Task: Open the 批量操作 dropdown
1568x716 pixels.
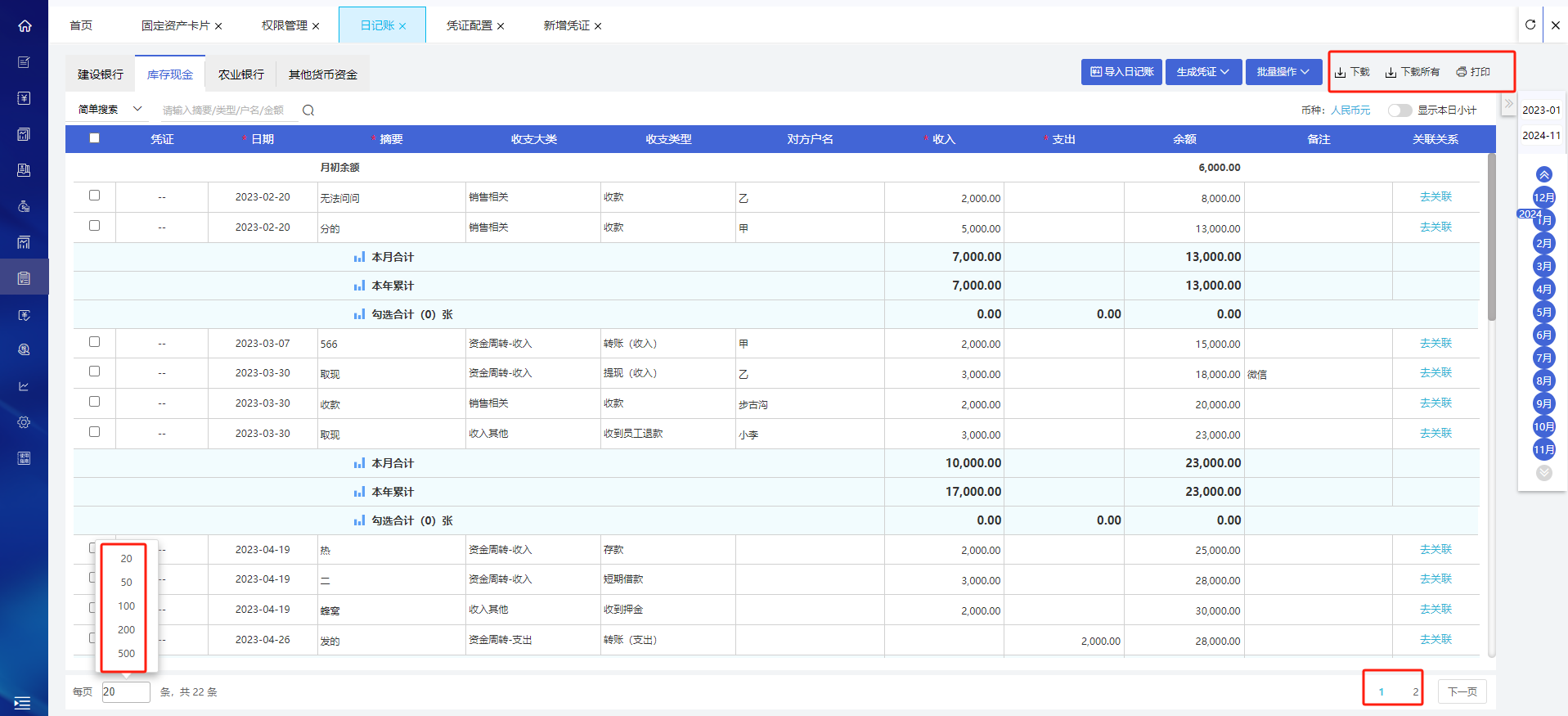Action: pyautogui.click(x=1283, y=72)
